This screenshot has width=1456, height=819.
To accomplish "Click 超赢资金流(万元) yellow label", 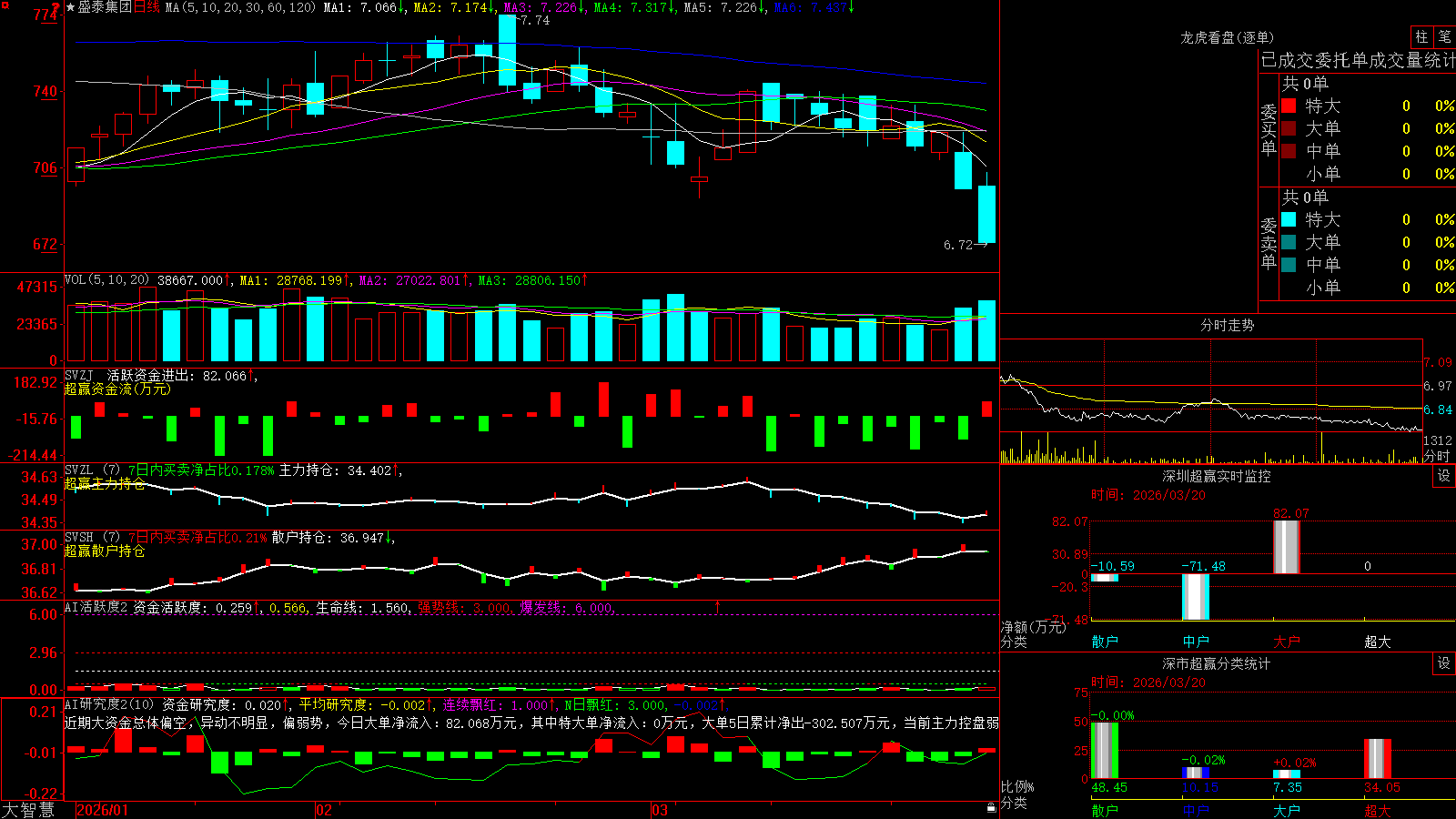I will pyautogui.click(x=117, y=389).
